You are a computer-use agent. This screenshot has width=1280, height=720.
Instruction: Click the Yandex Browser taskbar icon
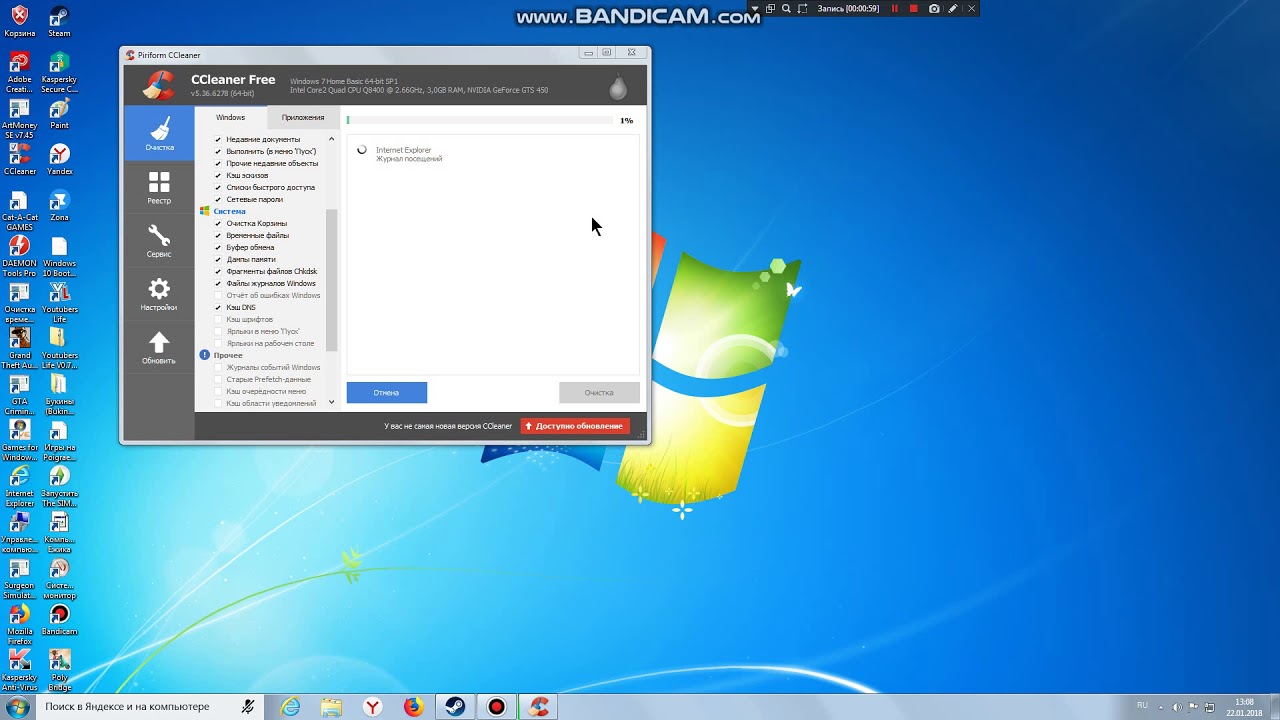point(372,707)
